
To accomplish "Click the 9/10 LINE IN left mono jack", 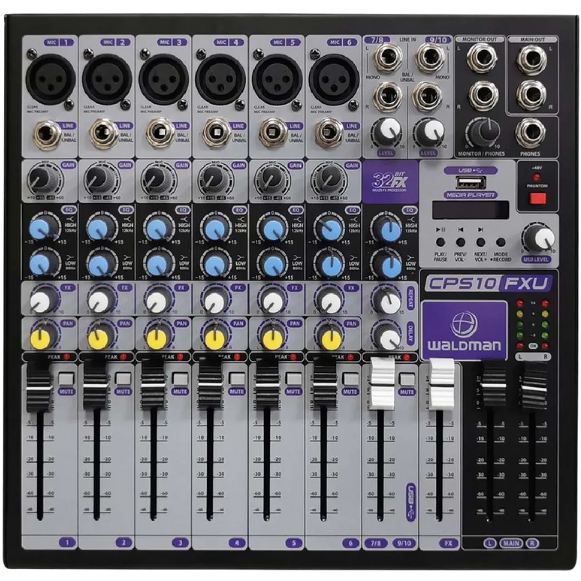I will (431, 57).
